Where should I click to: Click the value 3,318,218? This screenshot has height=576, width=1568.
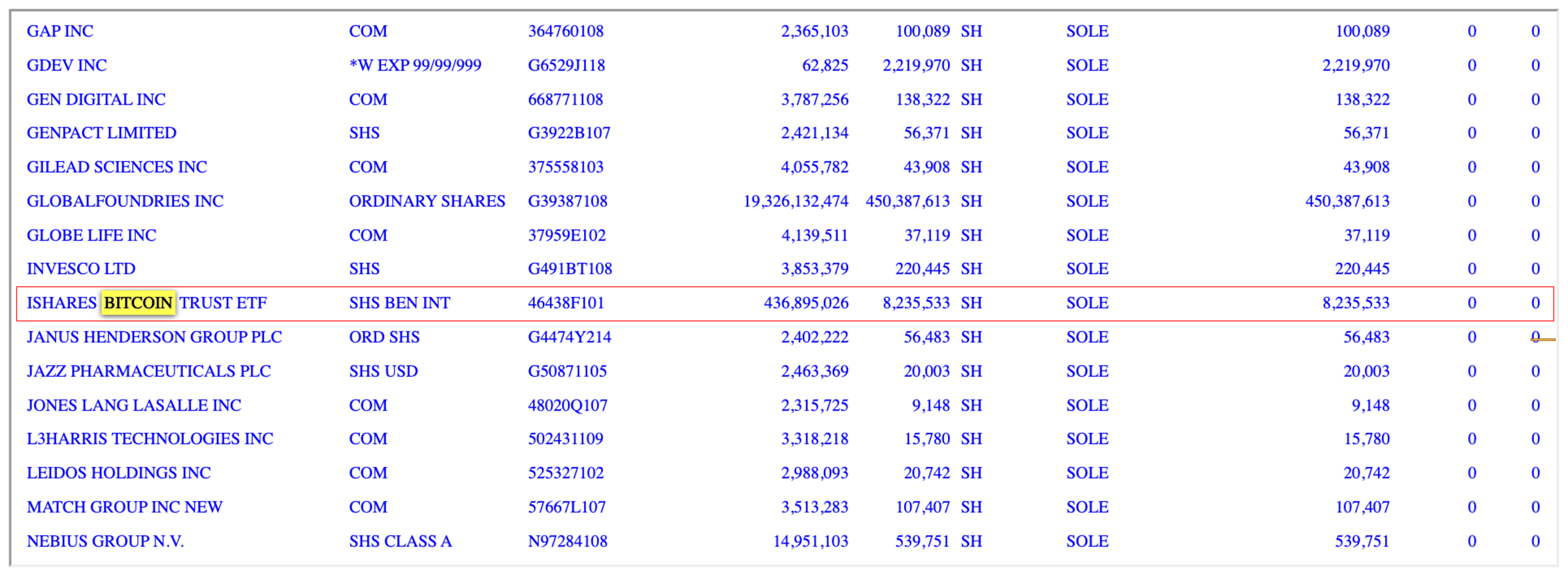[815, 439]
